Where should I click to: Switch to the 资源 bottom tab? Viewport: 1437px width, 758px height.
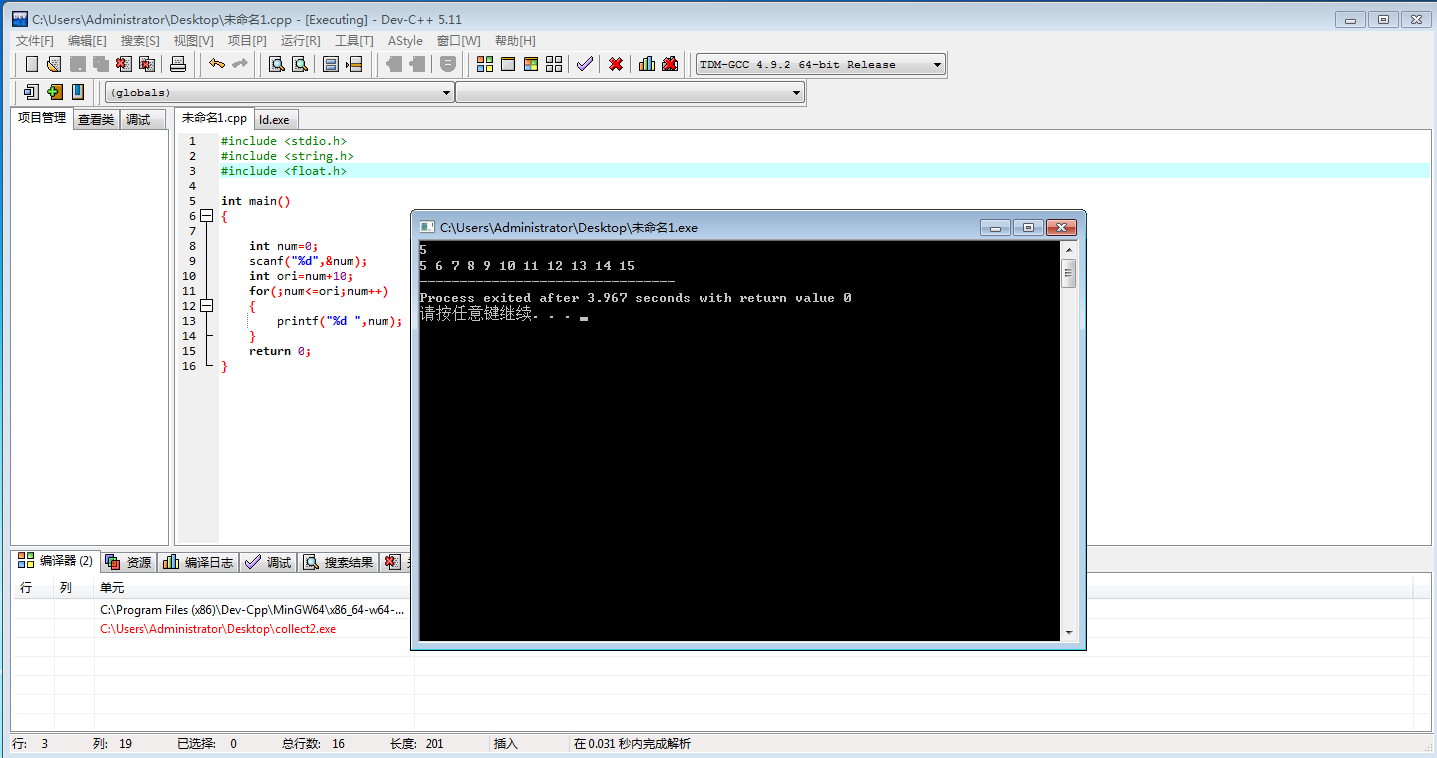129,563
